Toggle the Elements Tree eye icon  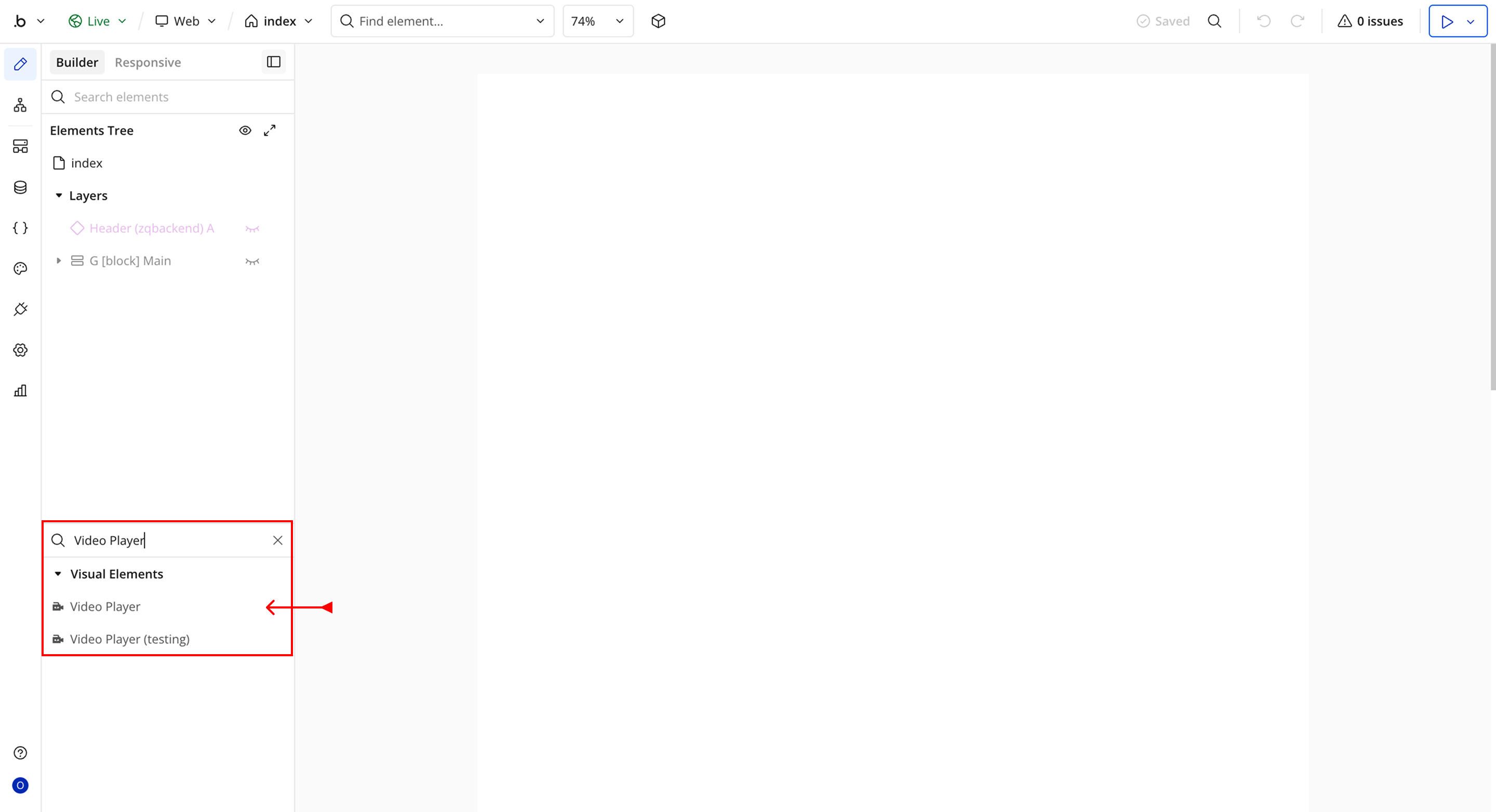click(245, 131)
